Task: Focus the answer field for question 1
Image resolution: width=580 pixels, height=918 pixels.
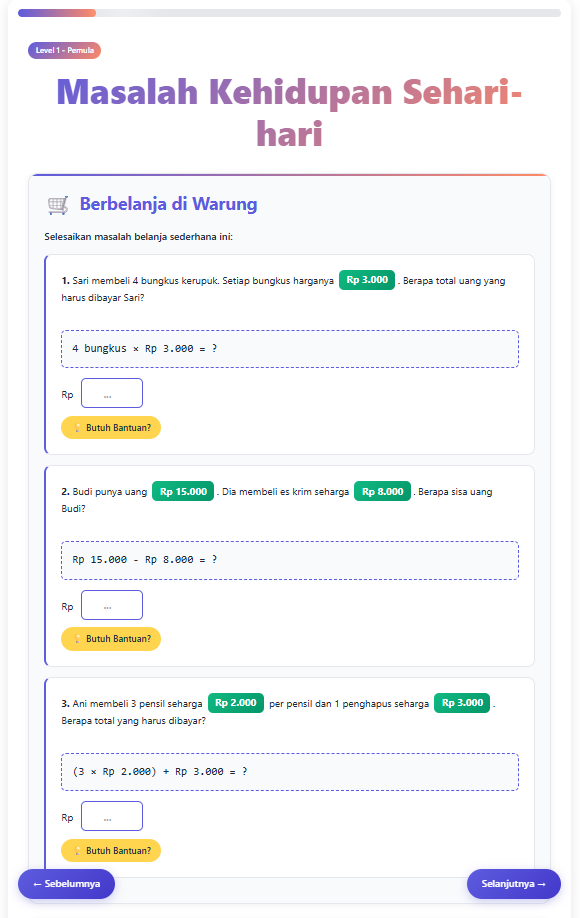Action: pos(112,393)
